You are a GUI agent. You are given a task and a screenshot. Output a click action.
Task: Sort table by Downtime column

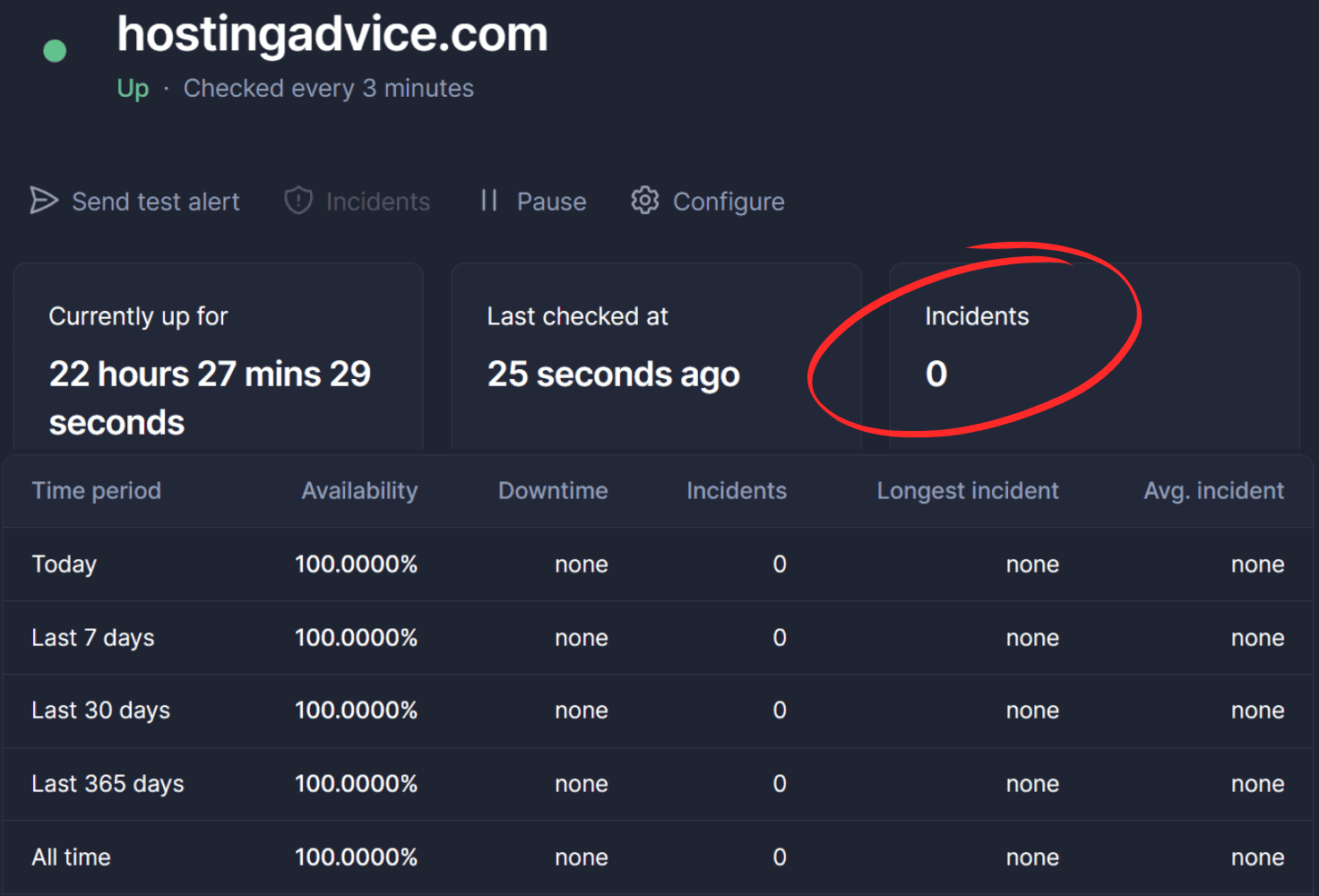point(553,490)
